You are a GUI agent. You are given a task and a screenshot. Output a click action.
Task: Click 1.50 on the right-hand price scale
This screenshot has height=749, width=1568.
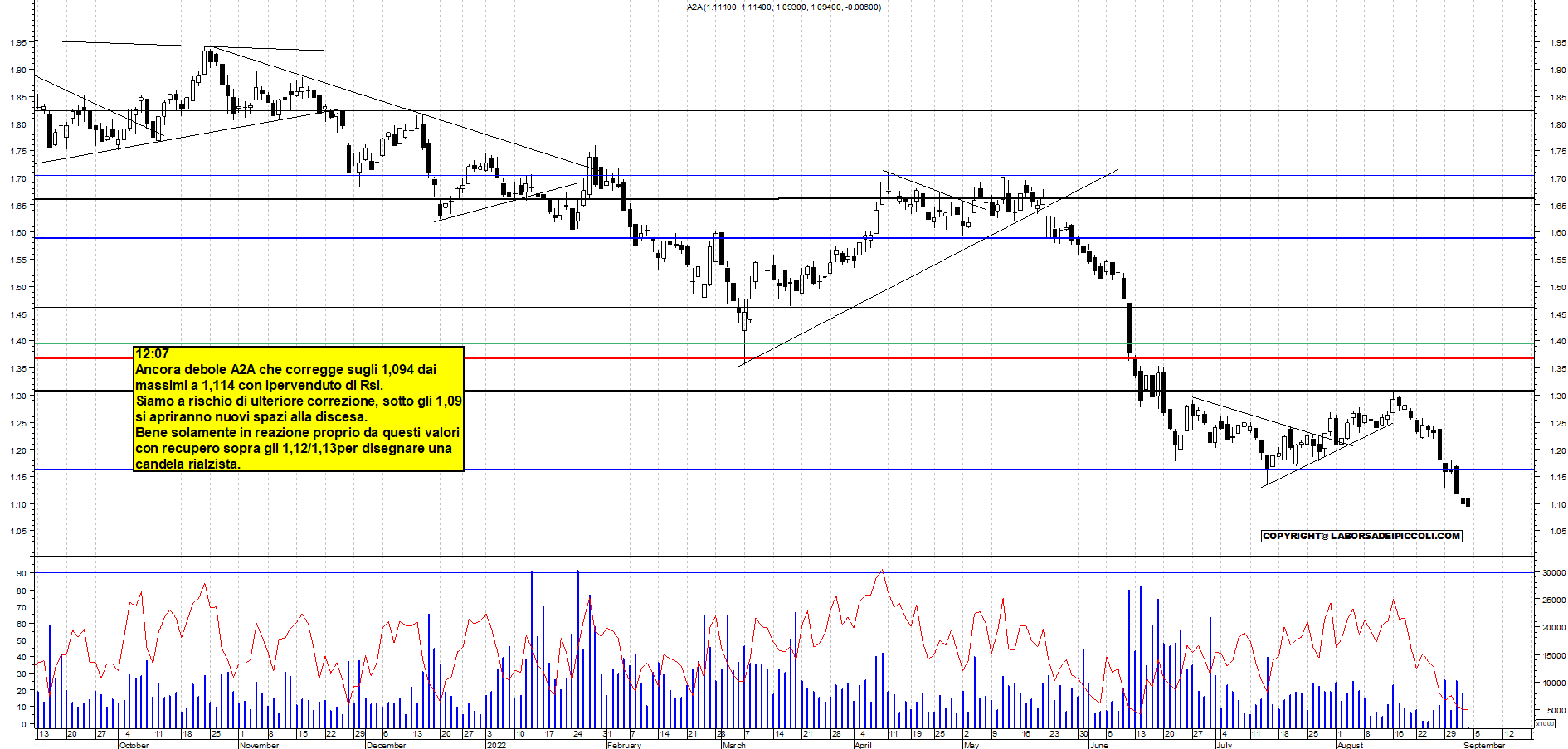pyautogui.click(x=1557, y=287)
